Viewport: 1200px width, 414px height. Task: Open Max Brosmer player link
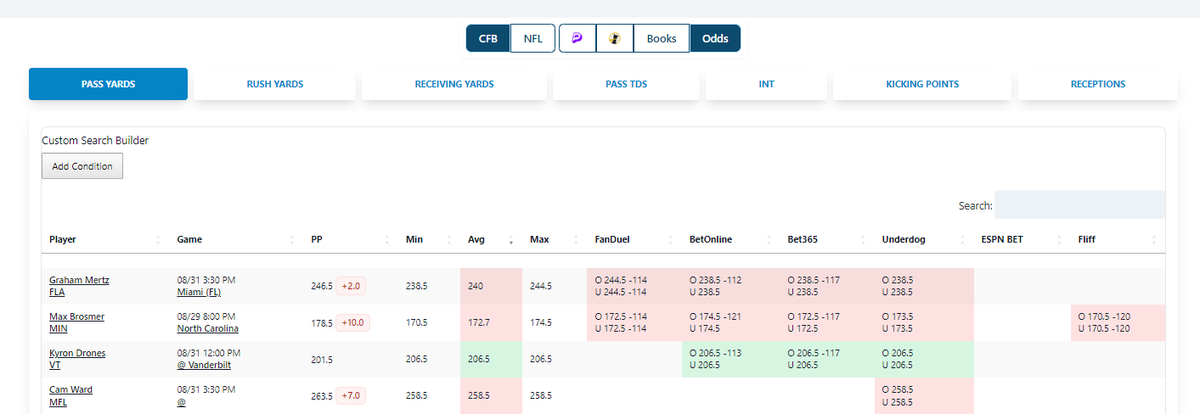[x=75, y=317]
